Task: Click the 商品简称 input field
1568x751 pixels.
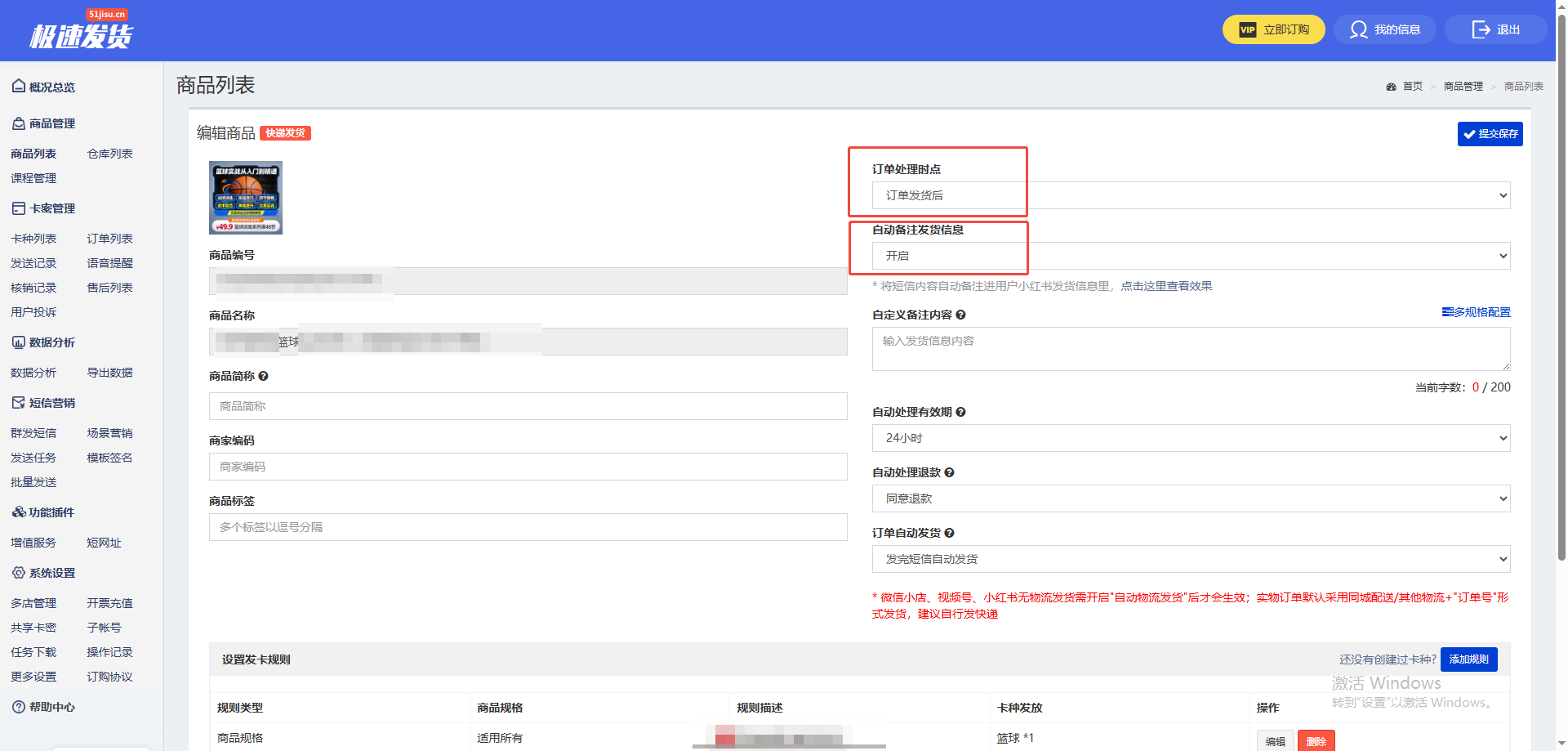Action: point(528,406)
